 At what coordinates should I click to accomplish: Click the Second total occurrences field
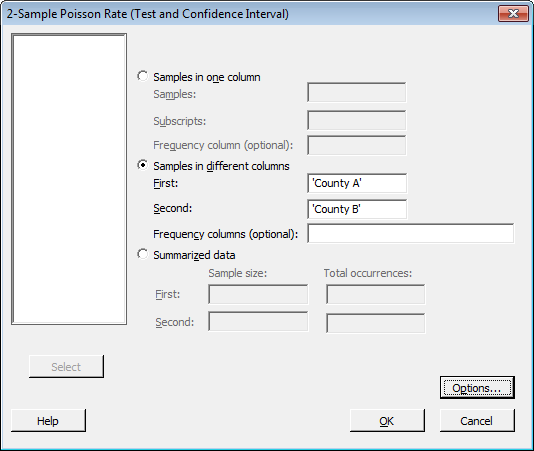pyautogui.click(x=376, y=323)
